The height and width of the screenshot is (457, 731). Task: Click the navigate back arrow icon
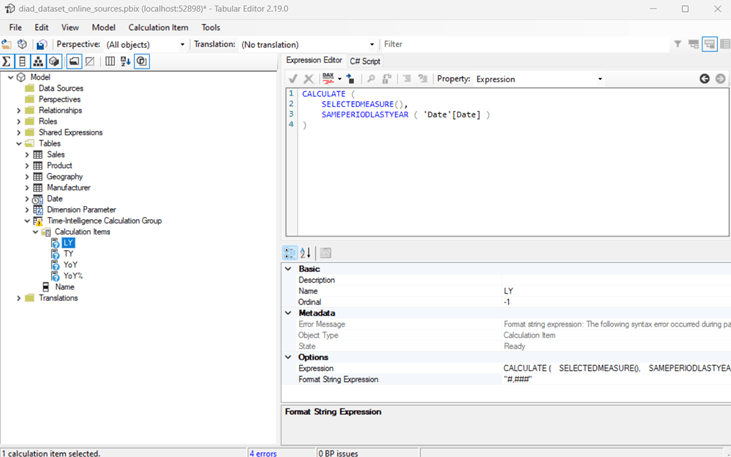[x=704, y=79]
